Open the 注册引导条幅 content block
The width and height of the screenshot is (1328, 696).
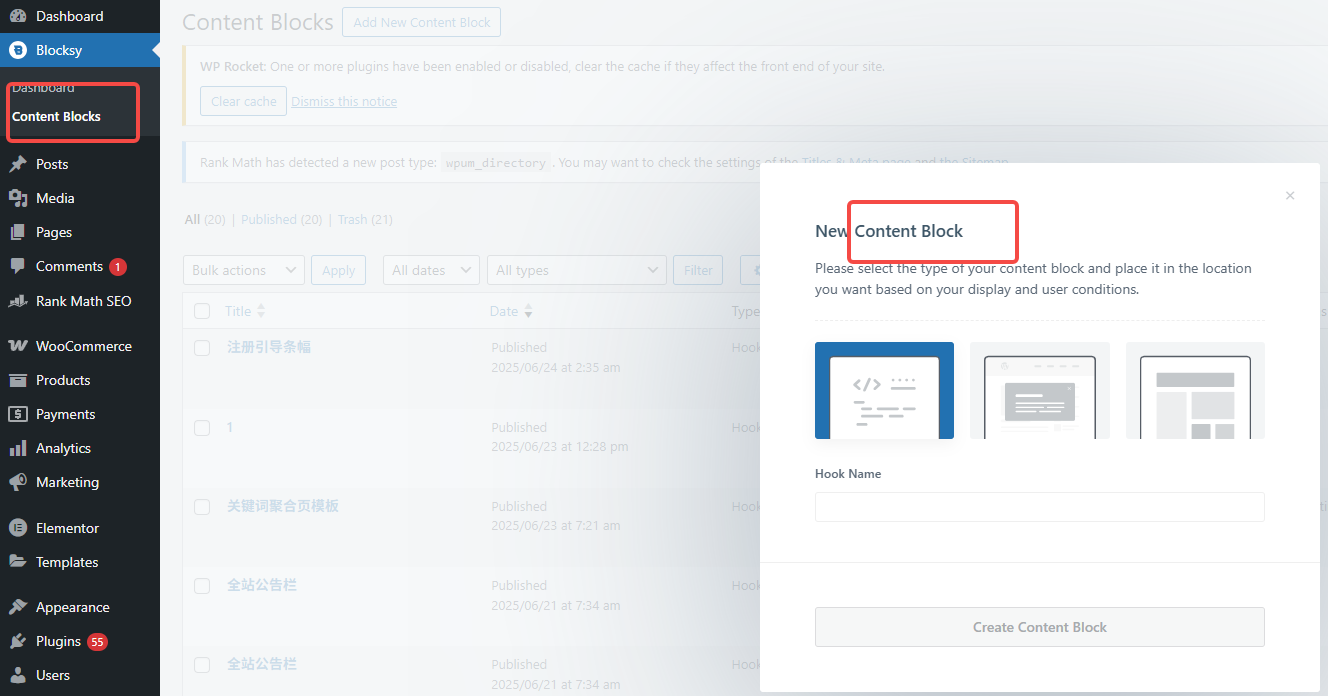pos(269,347)
